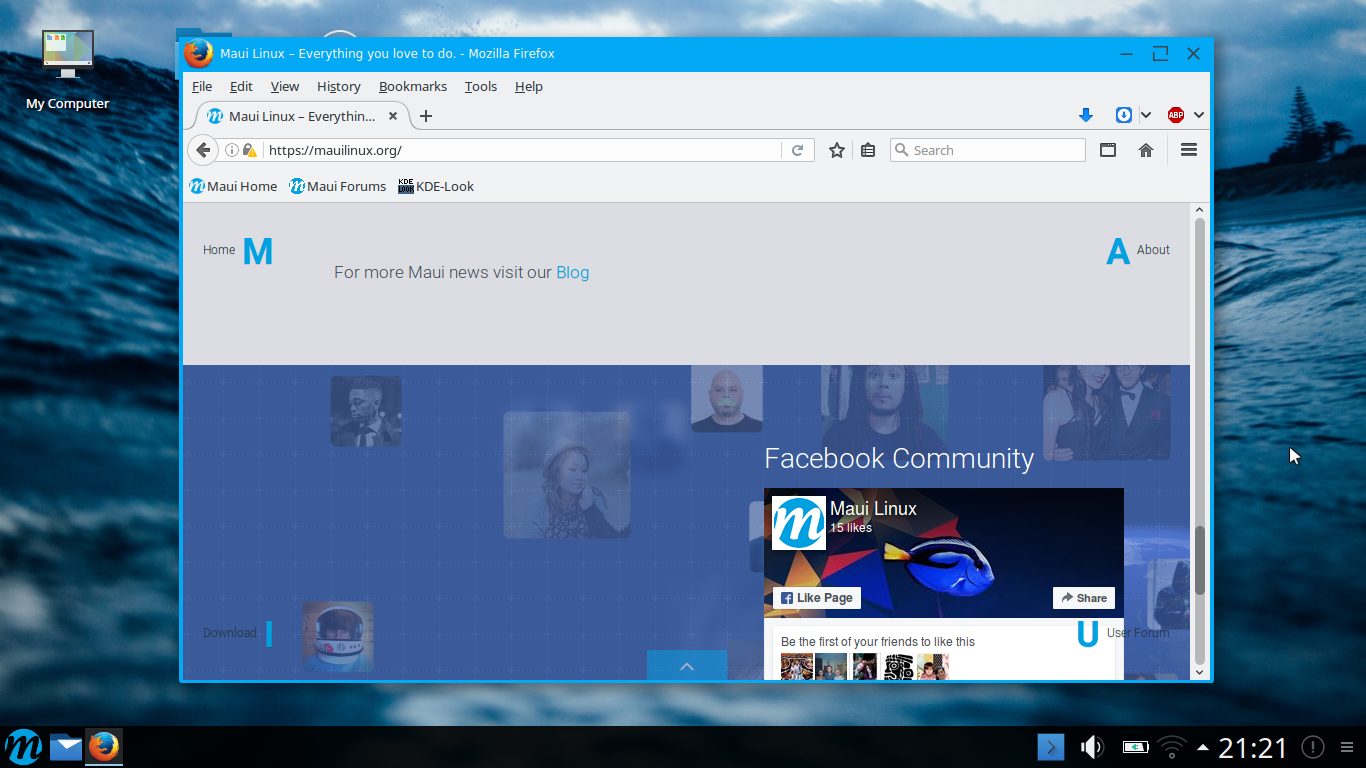Follow the Blog link
The width and height of the screenshot is (1366, 768).
click(572, 272)
